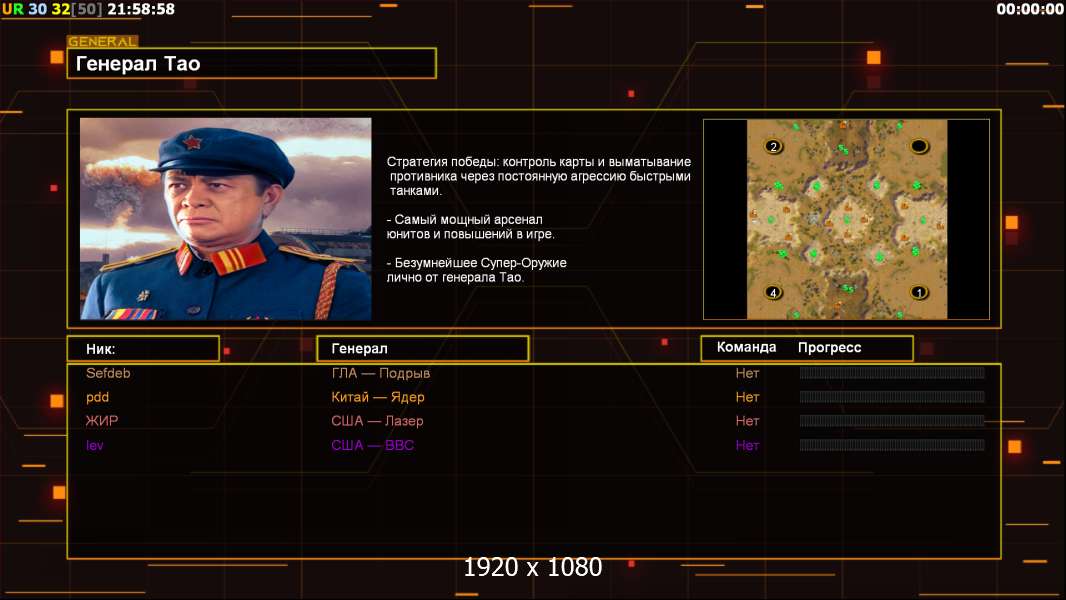1066x600 pixels.
Task: Click the Самый мощный арсенал bullet text
Action: coord(470,227)
